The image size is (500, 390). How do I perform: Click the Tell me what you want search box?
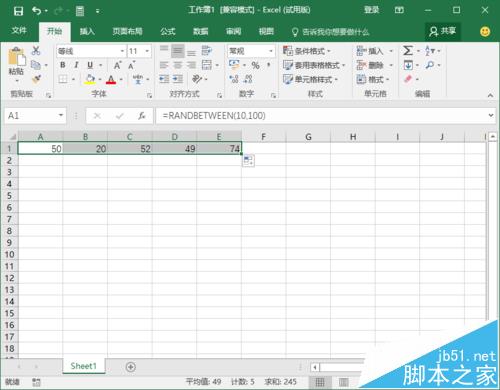pos(331,32)
